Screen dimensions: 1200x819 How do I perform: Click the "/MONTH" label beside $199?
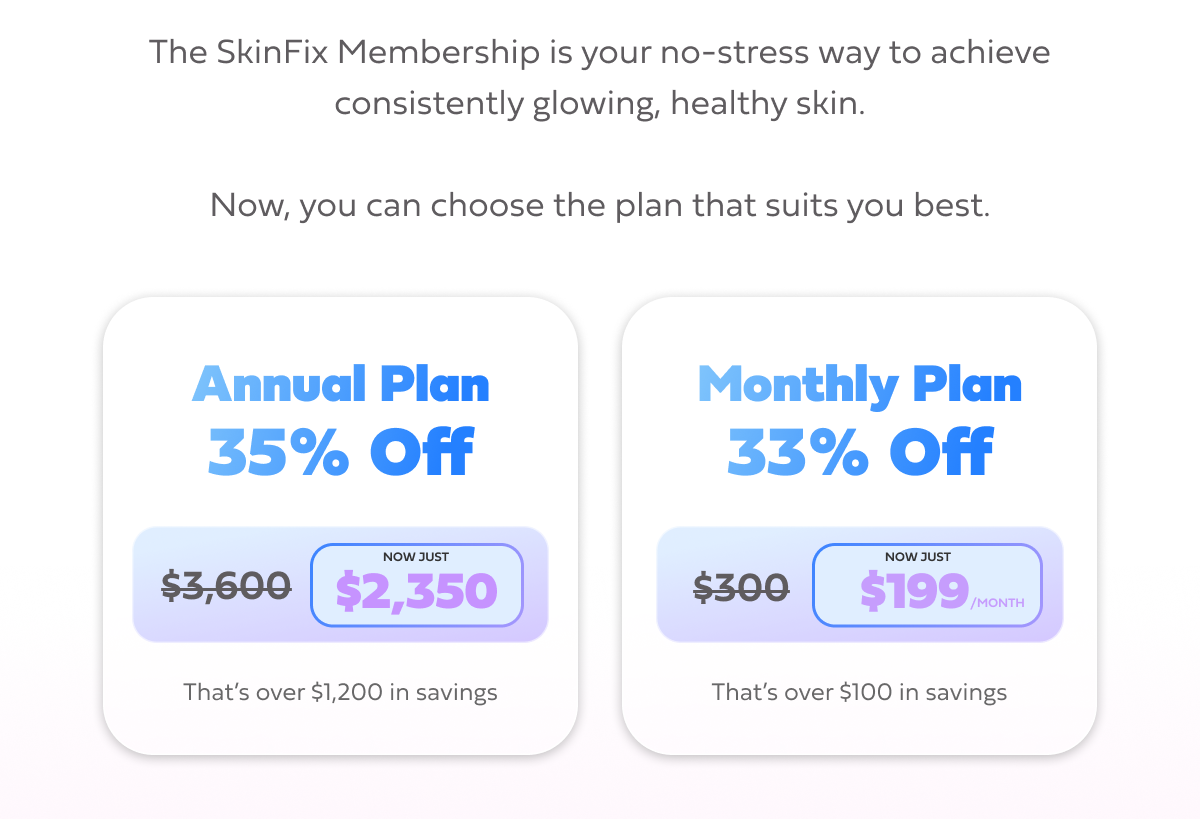click(997, 603)
